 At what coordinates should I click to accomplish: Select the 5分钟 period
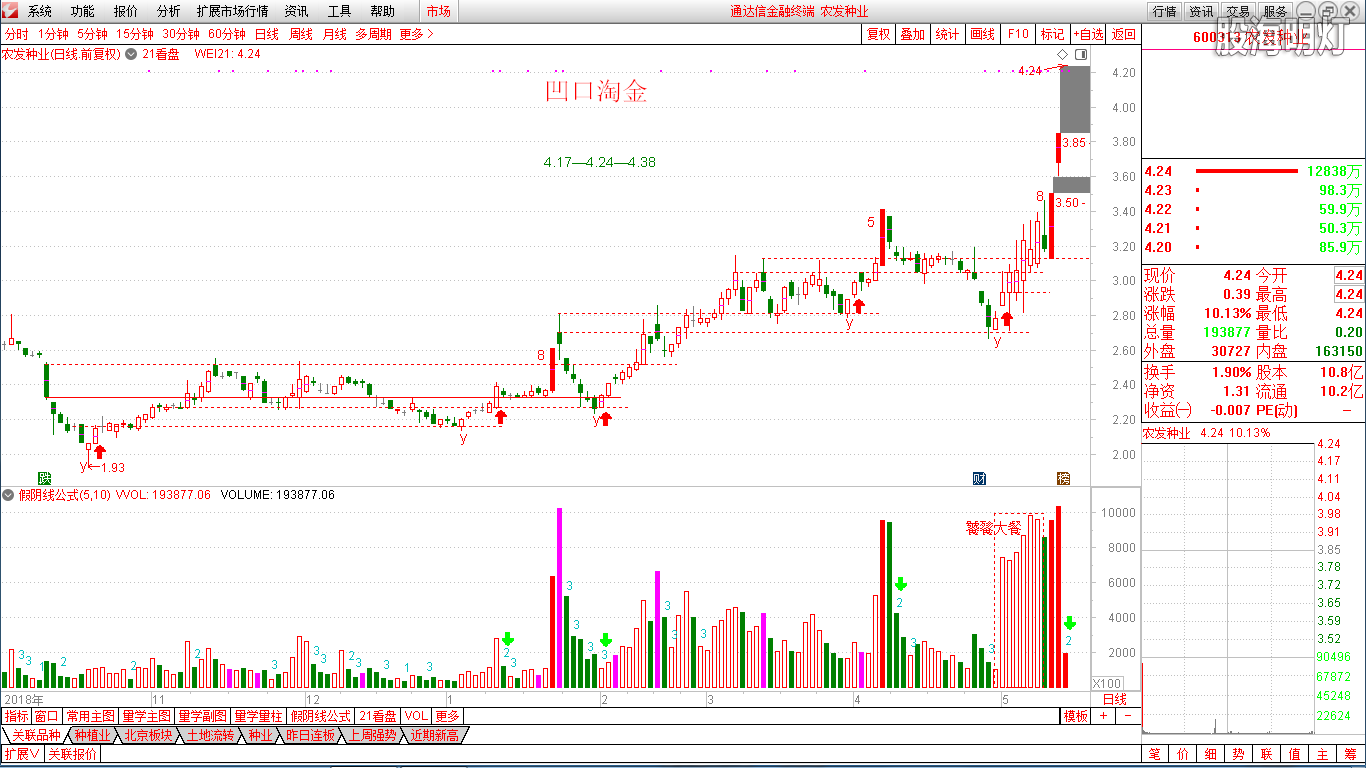click(x=92, y=34)
